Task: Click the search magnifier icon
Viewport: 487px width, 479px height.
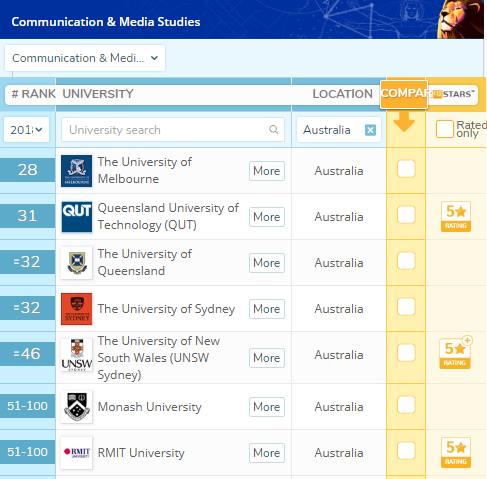Action: tap(273, 129)
